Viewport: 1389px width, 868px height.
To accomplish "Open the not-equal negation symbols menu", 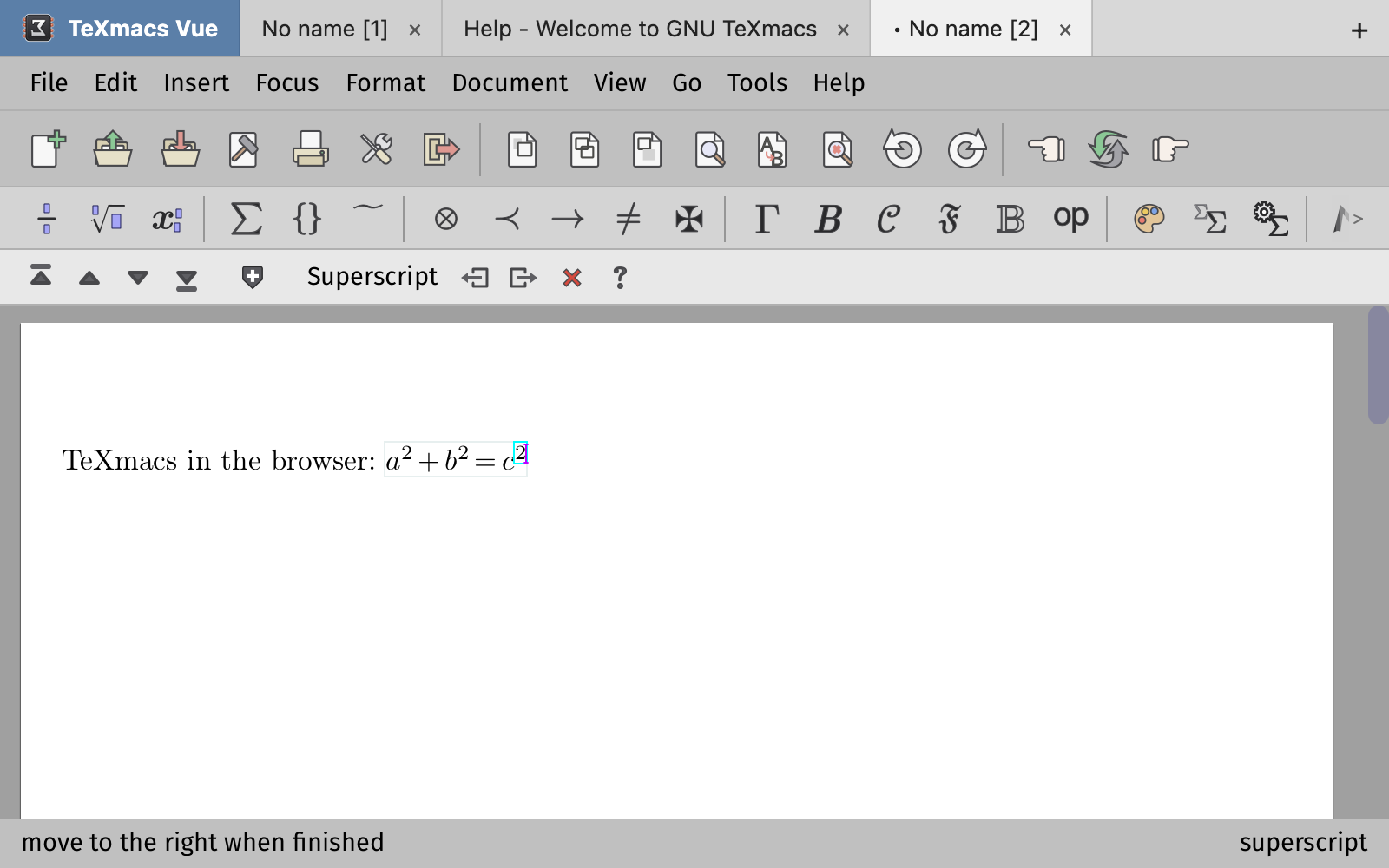I will tap(628, 219).
